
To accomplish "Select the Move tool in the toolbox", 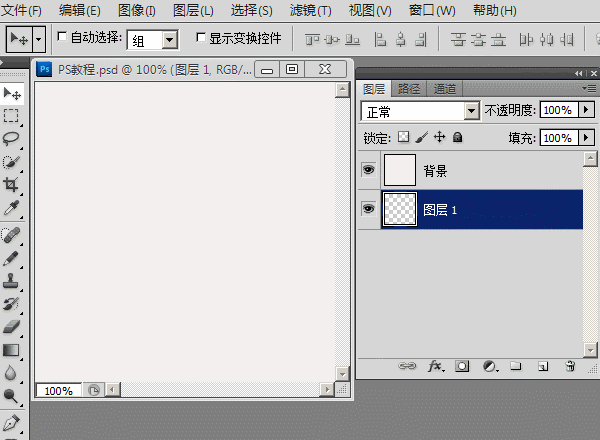I will [12, 93].
